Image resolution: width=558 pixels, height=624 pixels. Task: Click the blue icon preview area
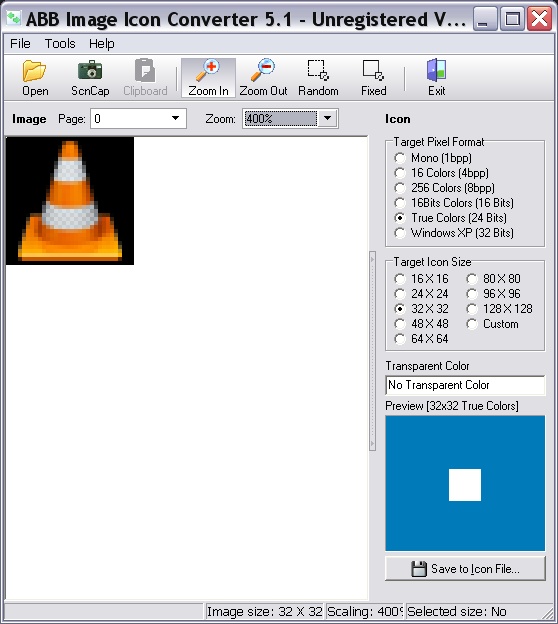465,483
